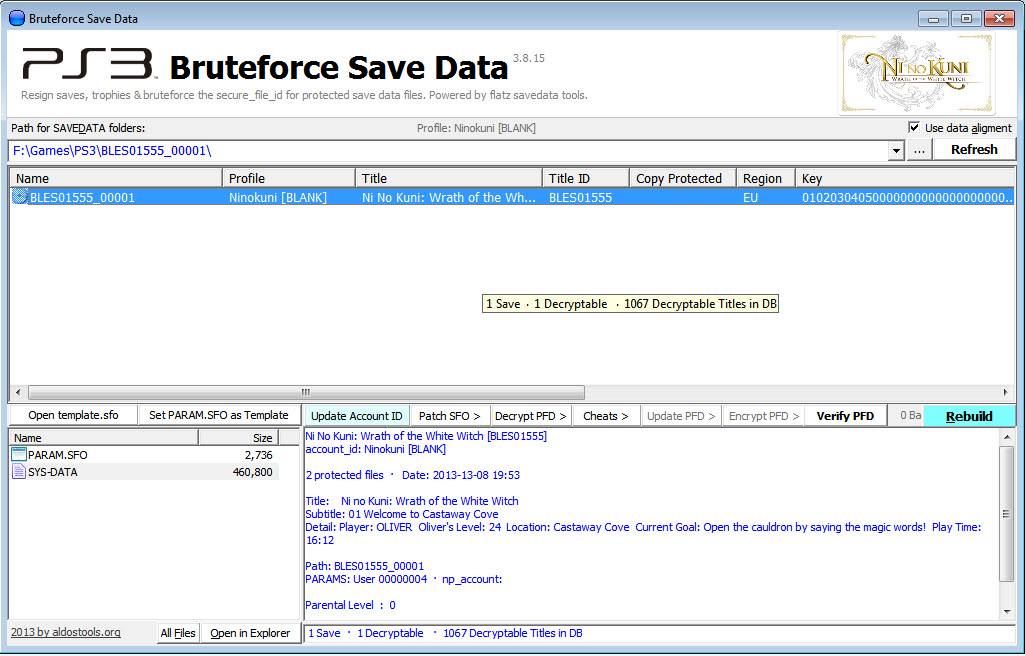Open the Decrypt PFD menu
Viewport: 1025px width, 656px height.
tap(530, 416)
